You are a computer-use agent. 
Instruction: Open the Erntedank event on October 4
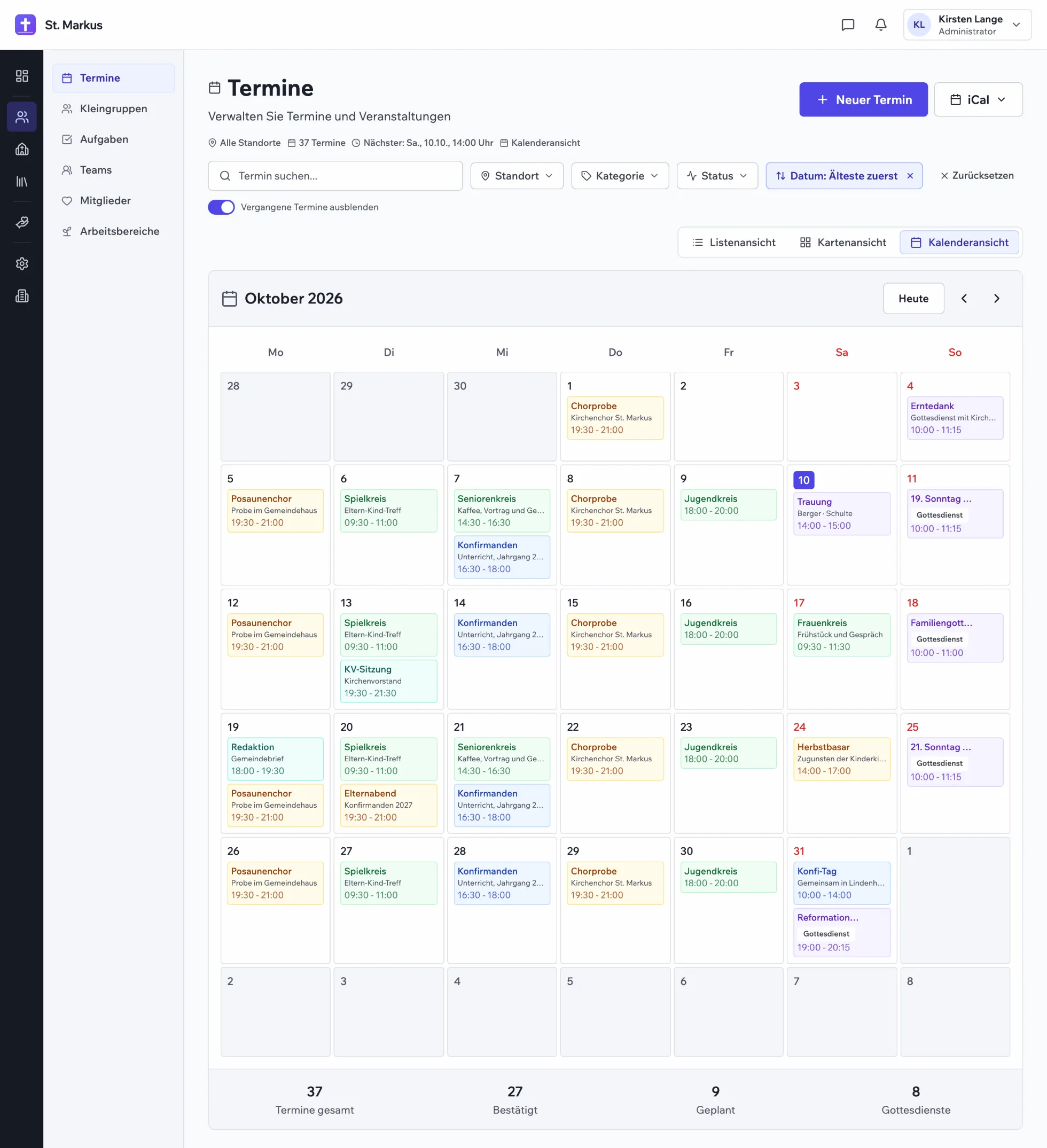point(955,418)
